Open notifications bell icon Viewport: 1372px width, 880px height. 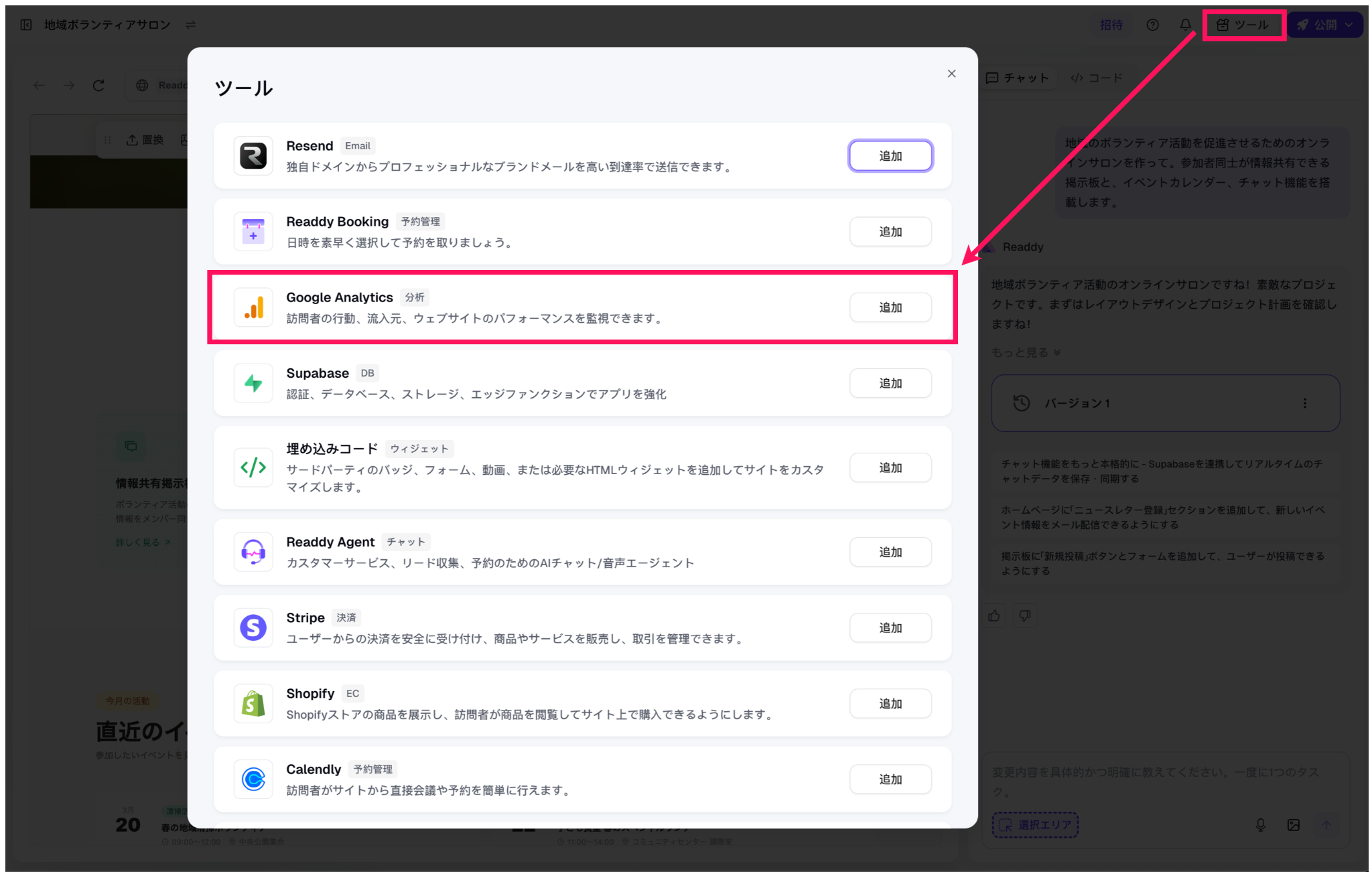tap(1185, 25)
